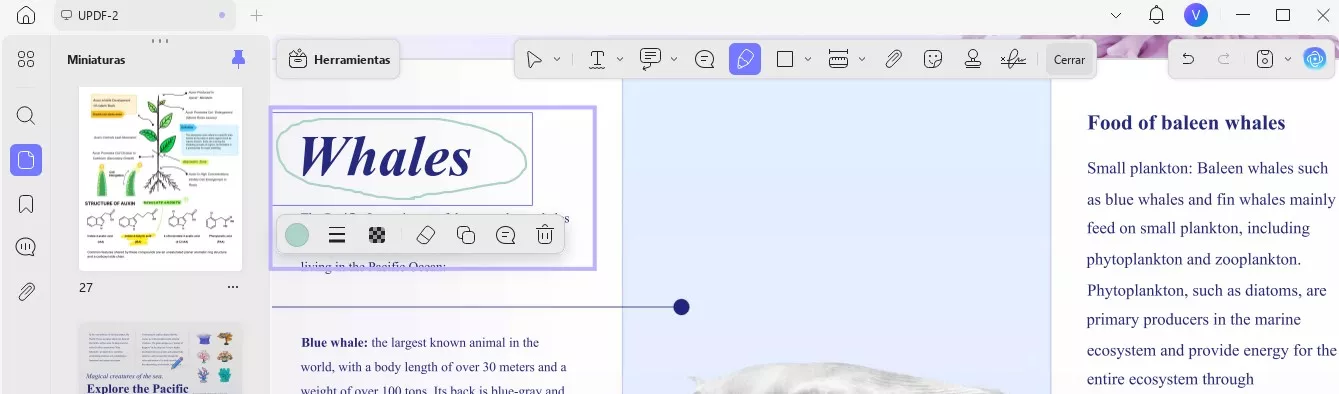Open bookmarks panel in sidebar
This screenshot has width=1339, height=394.
(x=26, y=204)
